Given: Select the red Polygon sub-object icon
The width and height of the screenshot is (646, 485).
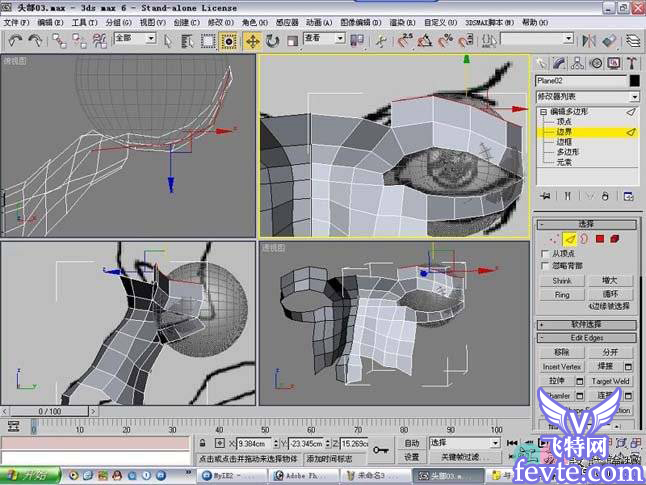Looking at the screenshot, I should 599,239.
